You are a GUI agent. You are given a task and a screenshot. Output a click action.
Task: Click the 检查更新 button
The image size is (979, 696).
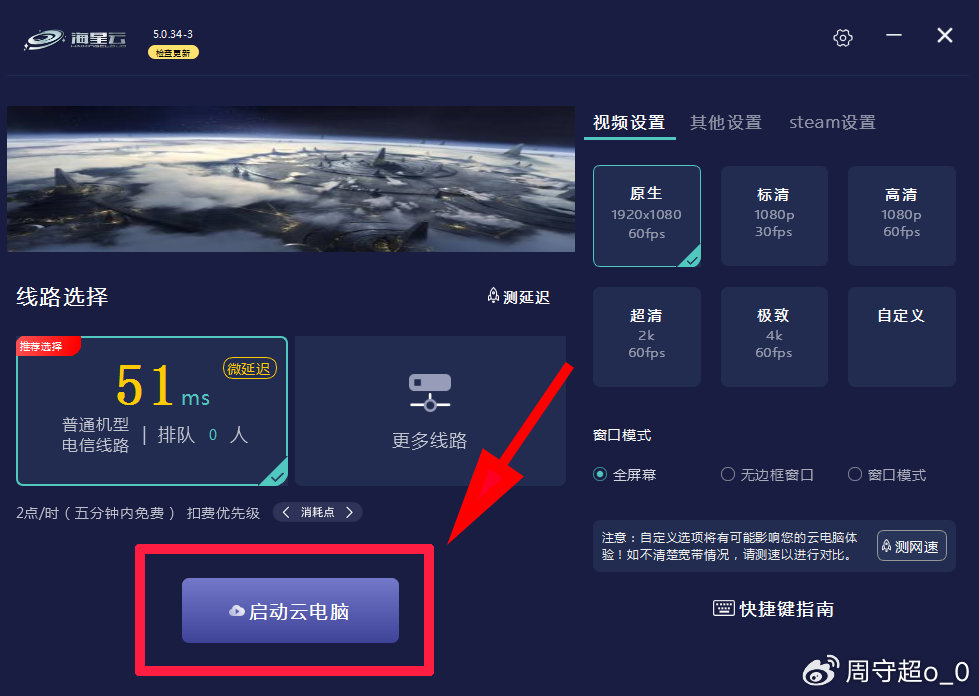tap(173, 53)
